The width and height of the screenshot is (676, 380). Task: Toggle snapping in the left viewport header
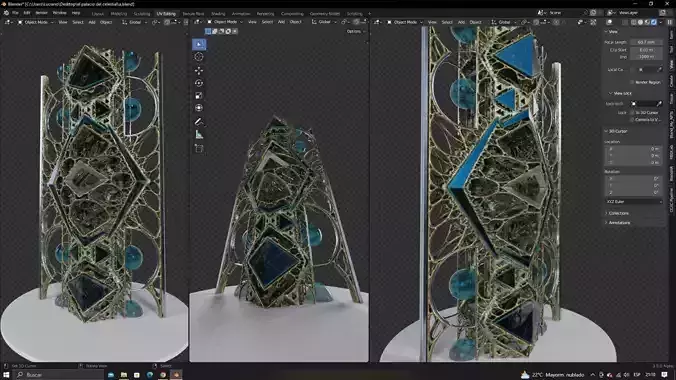167,22
